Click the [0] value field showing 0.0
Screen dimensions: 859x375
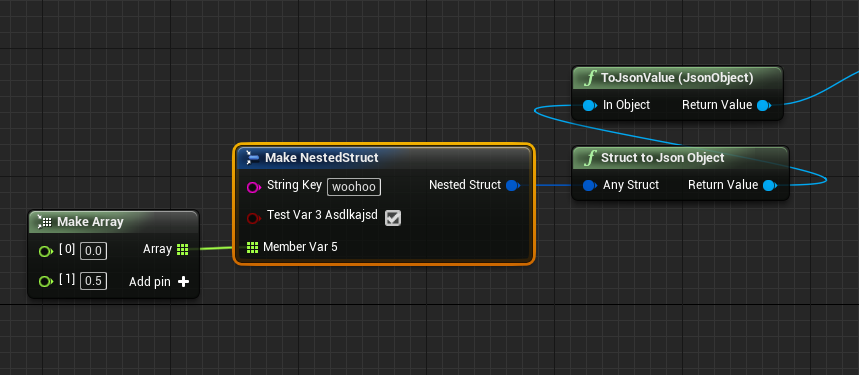point(94,251)
